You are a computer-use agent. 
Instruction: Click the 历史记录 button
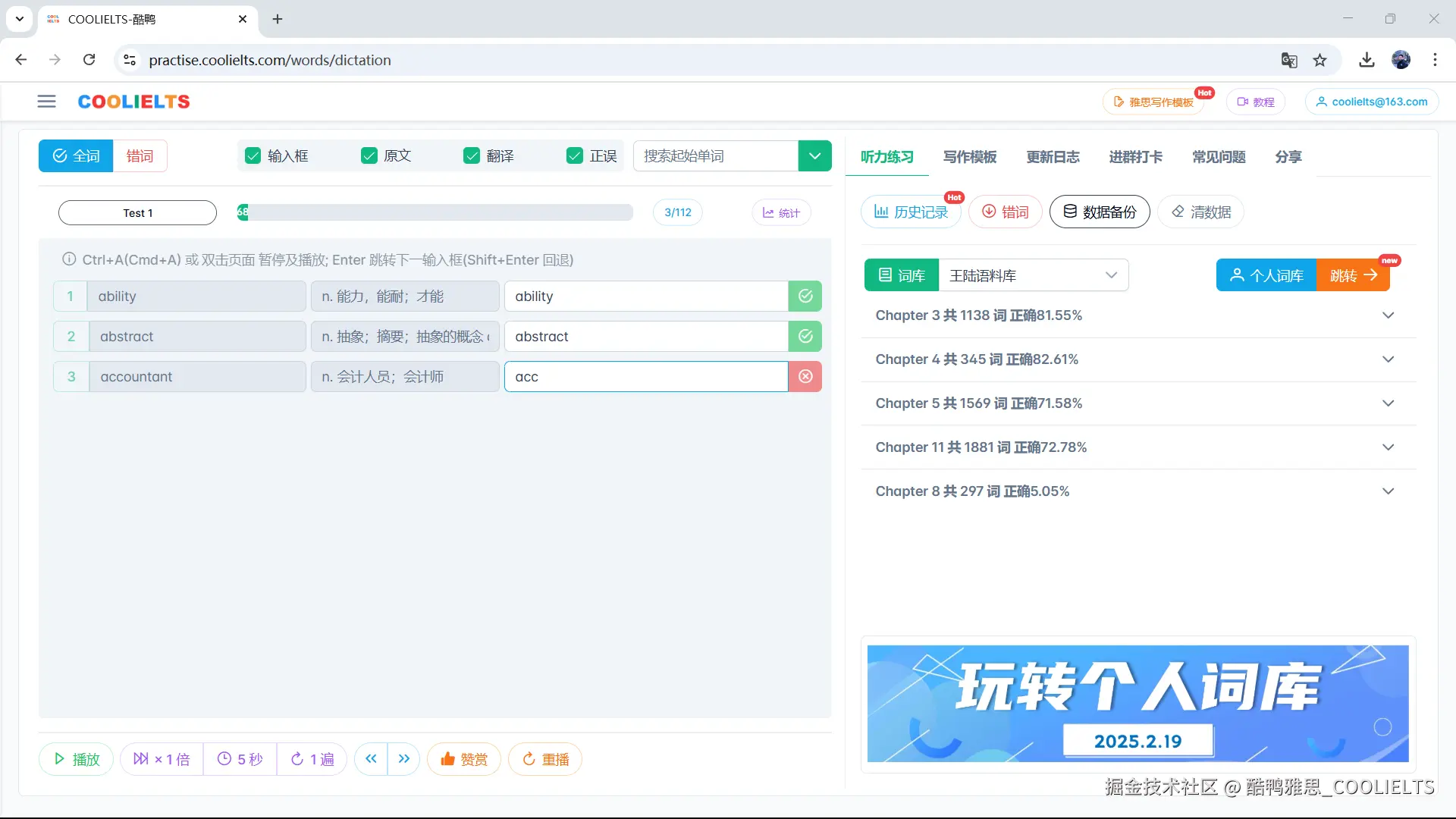912,212
